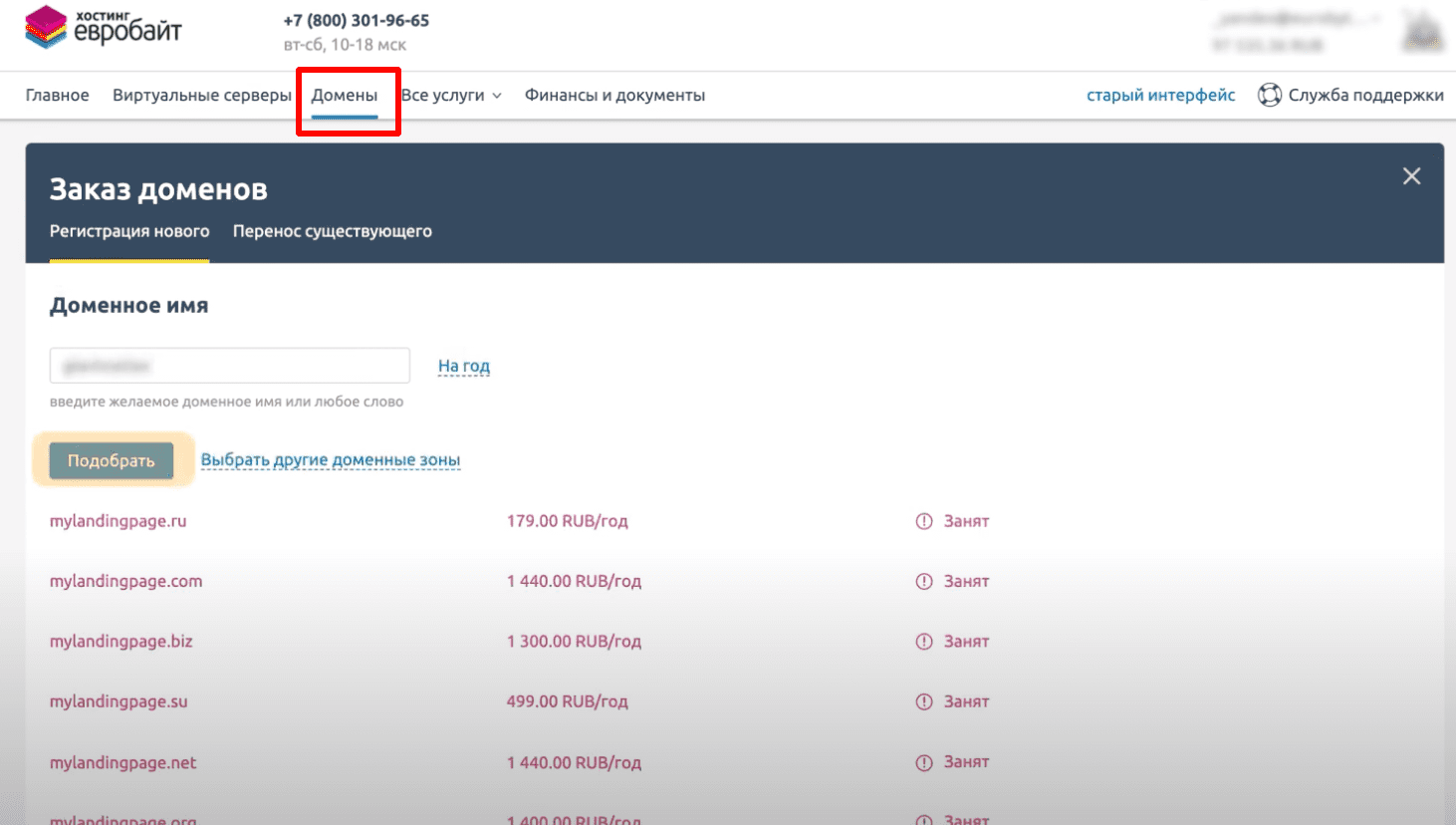This screenshot has width=1456, height=825.
Task: Select mylandingpage.biz domain row
Action: [121, 642]
